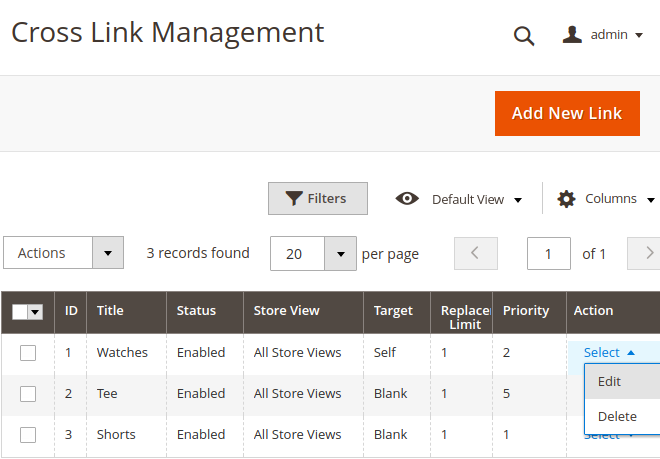Open the per page count dropdown arrow
Screen dimensions: 660x459
341,254
